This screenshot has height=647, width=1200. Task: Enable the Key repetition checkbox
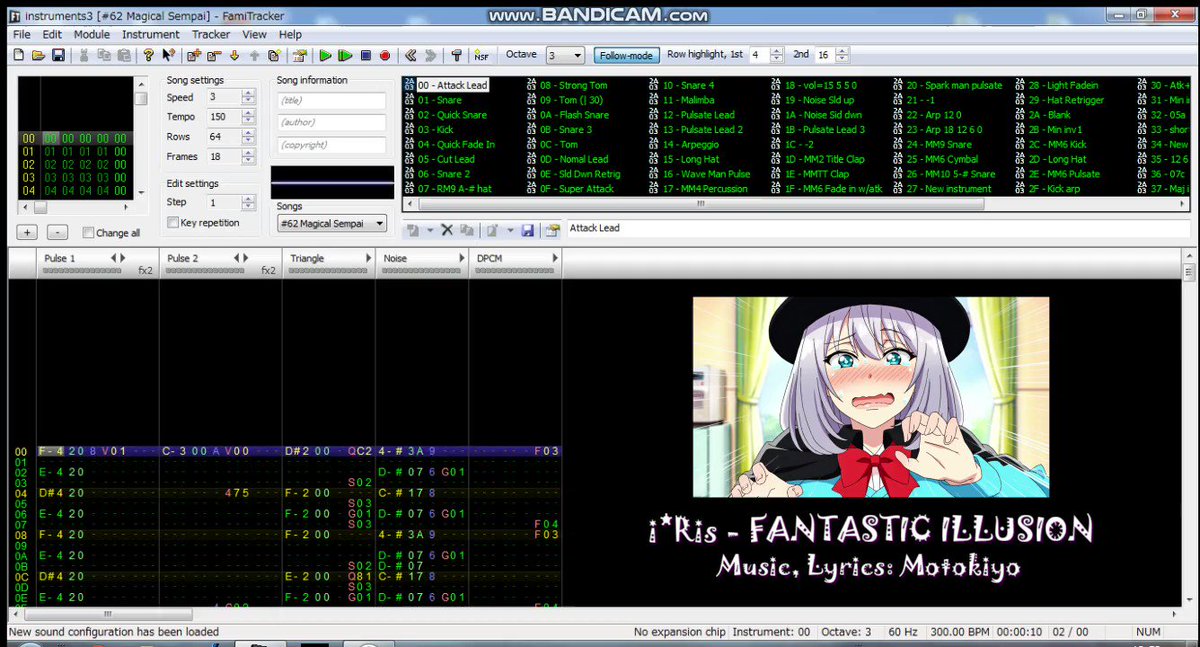[x=173, y=222]
